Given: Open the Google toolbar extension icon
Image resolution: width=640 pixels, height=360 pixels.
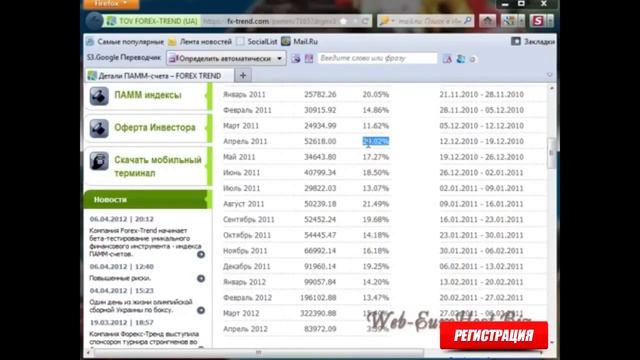Looking at the screenshot, I should [x=509, y=20].
